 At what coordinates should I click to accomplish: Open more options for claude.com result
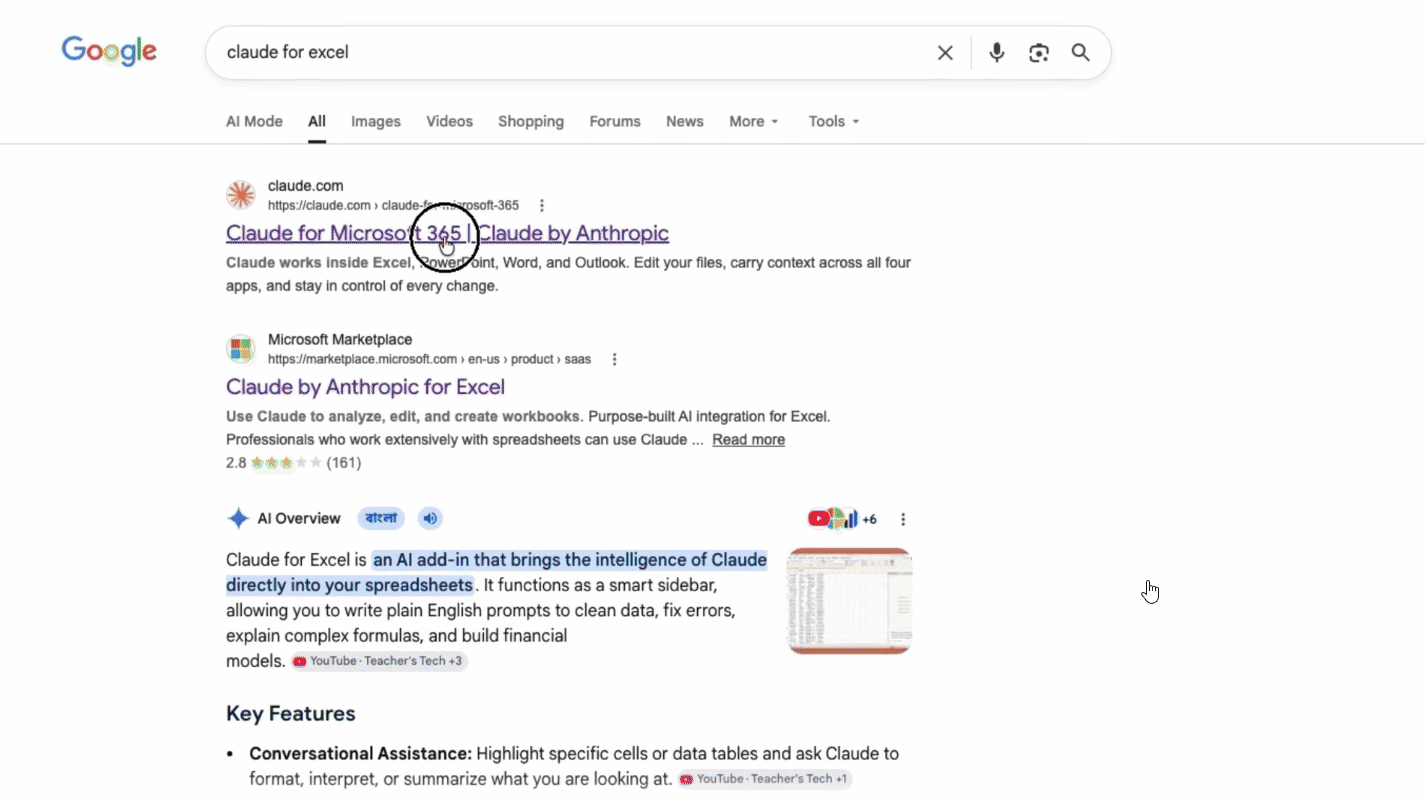click(x=542, y=206)
